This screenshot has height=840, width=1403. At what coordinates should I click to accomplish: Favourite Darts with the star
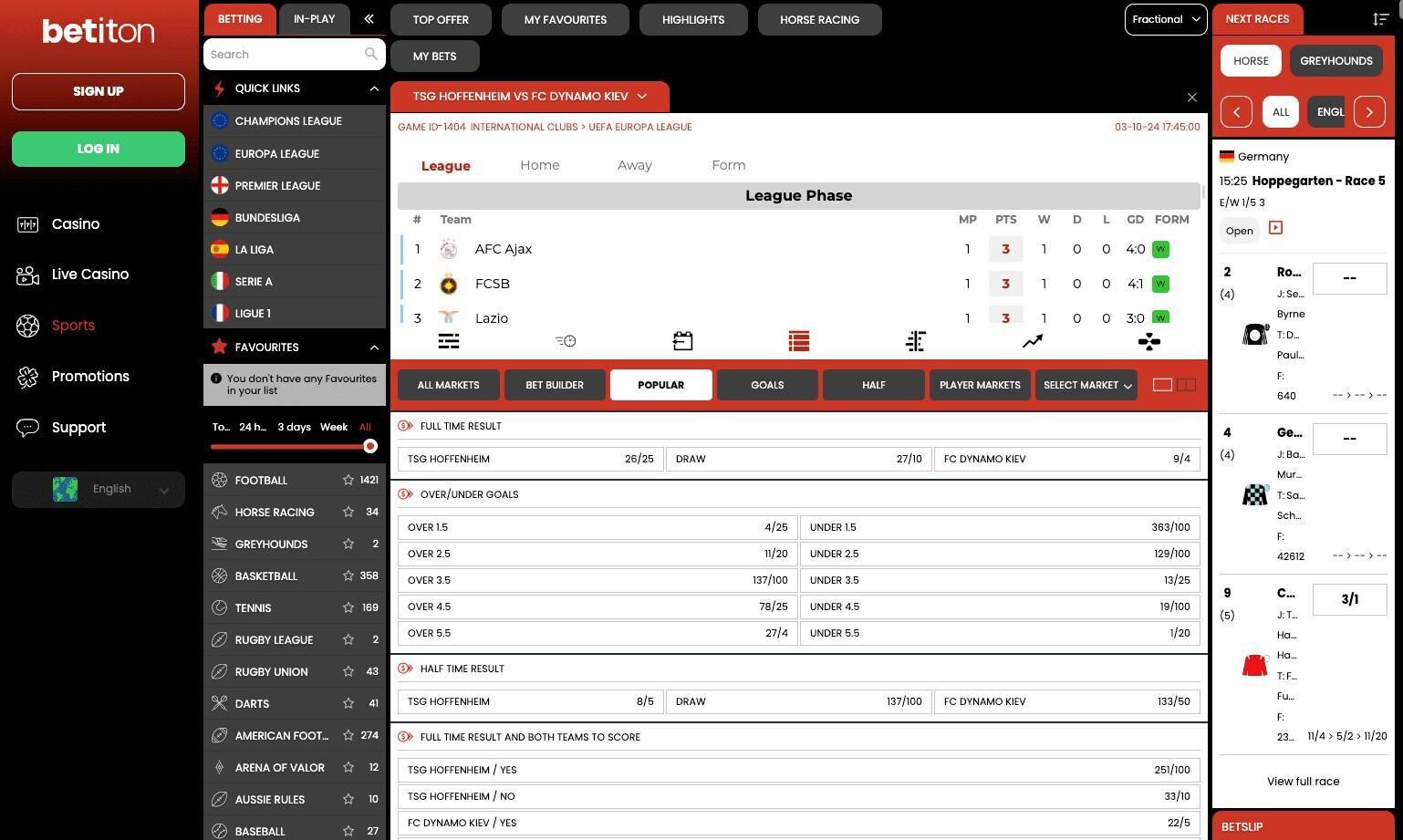pyautogui.click(x=348, y=703)
